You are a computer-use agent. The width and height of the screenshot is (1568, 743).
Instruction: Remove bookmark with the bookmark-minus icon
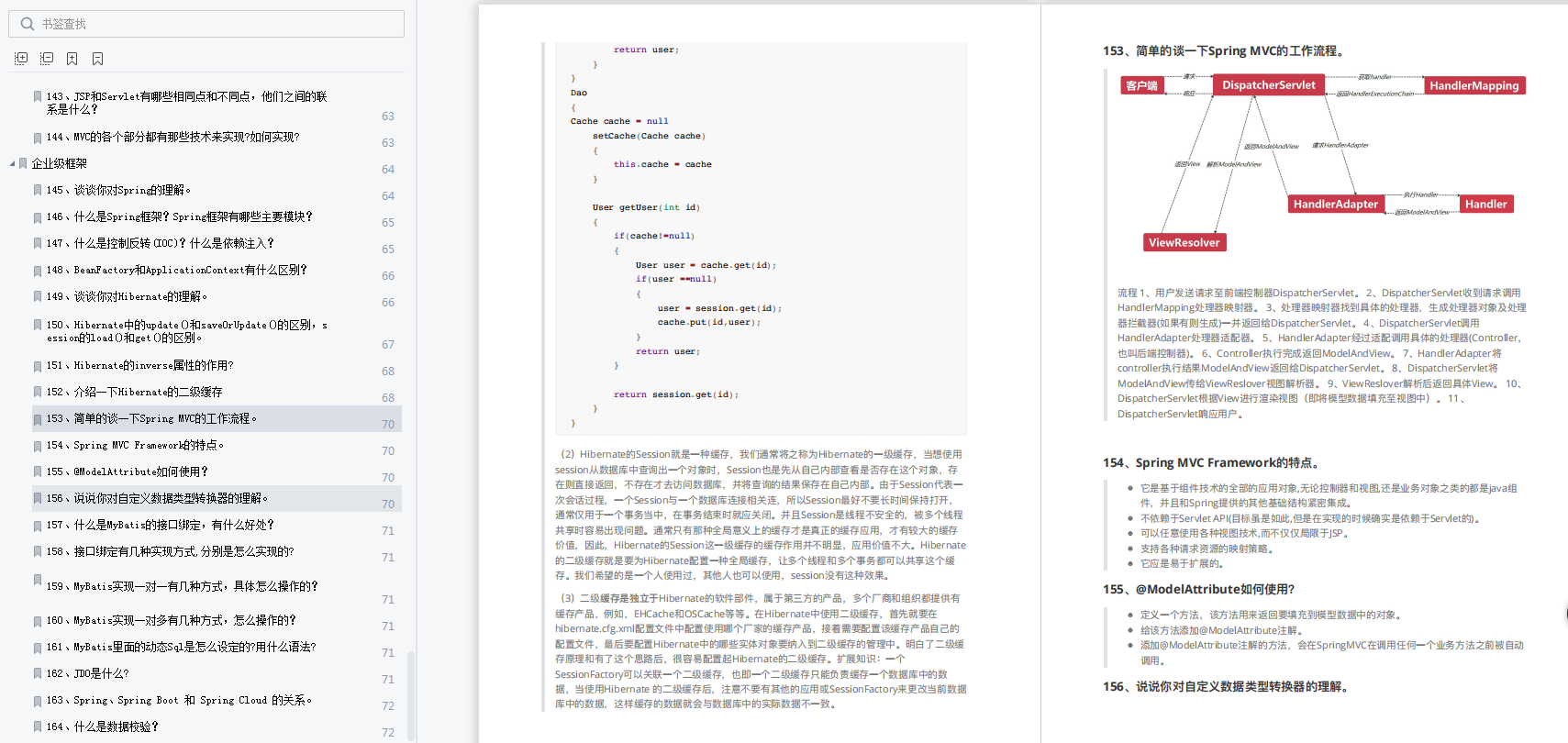point(97,59)
